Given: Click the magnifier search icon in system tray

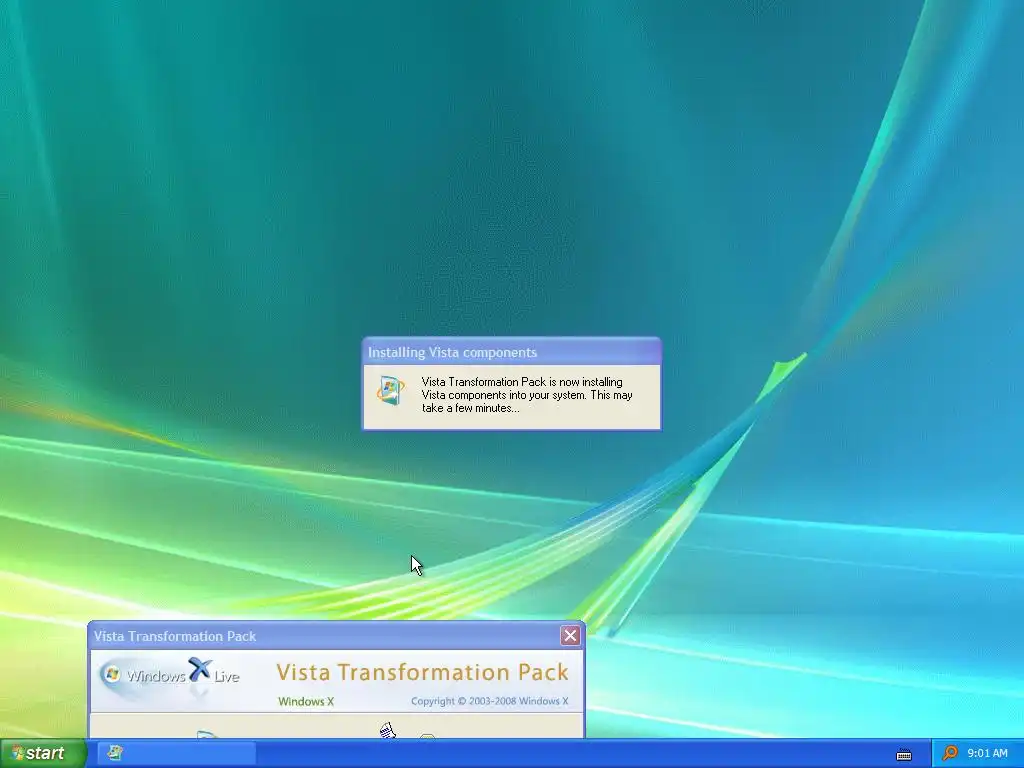Looking at the screenshot, I should tap(950, 753).
